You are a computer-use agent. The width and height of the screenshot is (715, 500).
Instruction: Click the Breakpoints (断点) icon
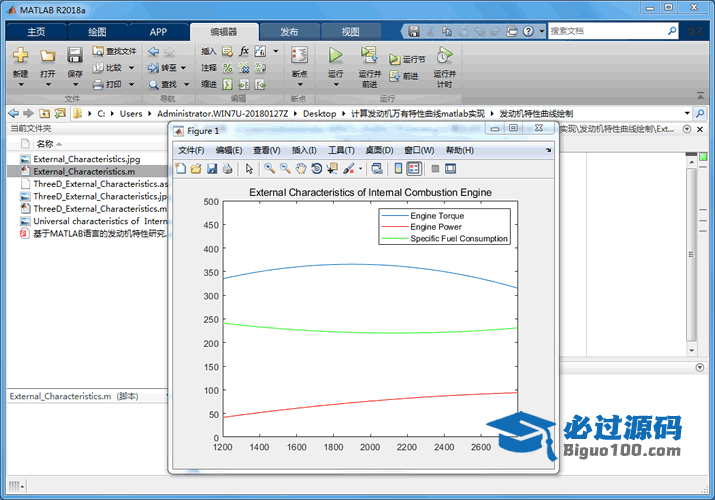pyautogui.click(x=298, y=56)
